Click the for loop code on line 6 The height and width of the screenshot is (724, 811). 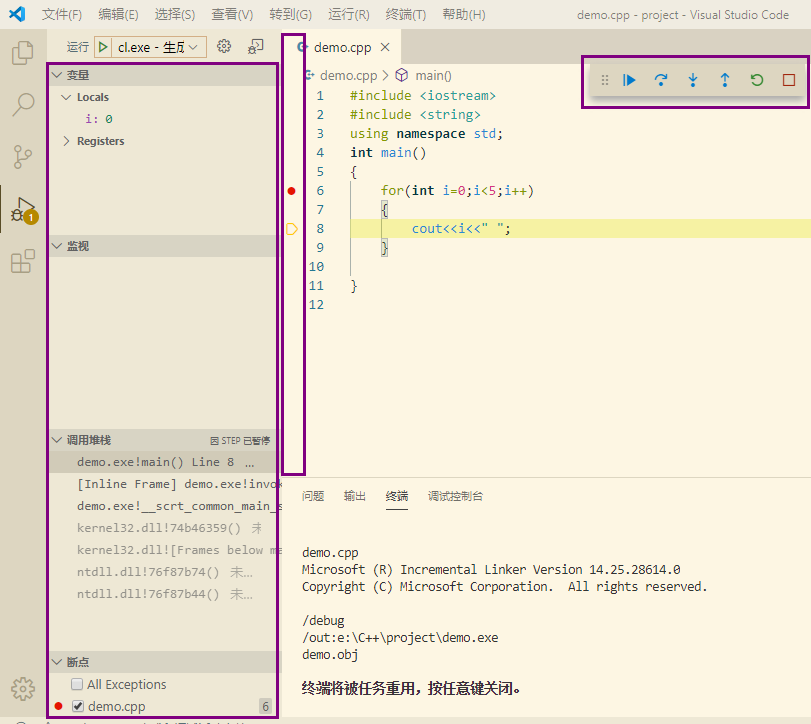(x=457, y=191)
